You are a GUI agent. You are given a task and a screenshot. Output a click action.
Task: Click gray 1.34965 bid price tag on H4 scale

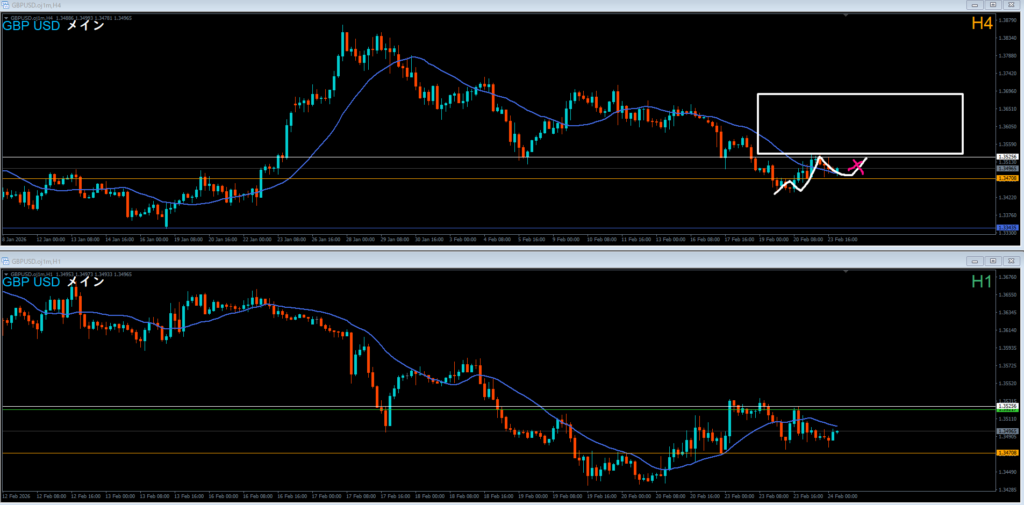(1006, 169)
